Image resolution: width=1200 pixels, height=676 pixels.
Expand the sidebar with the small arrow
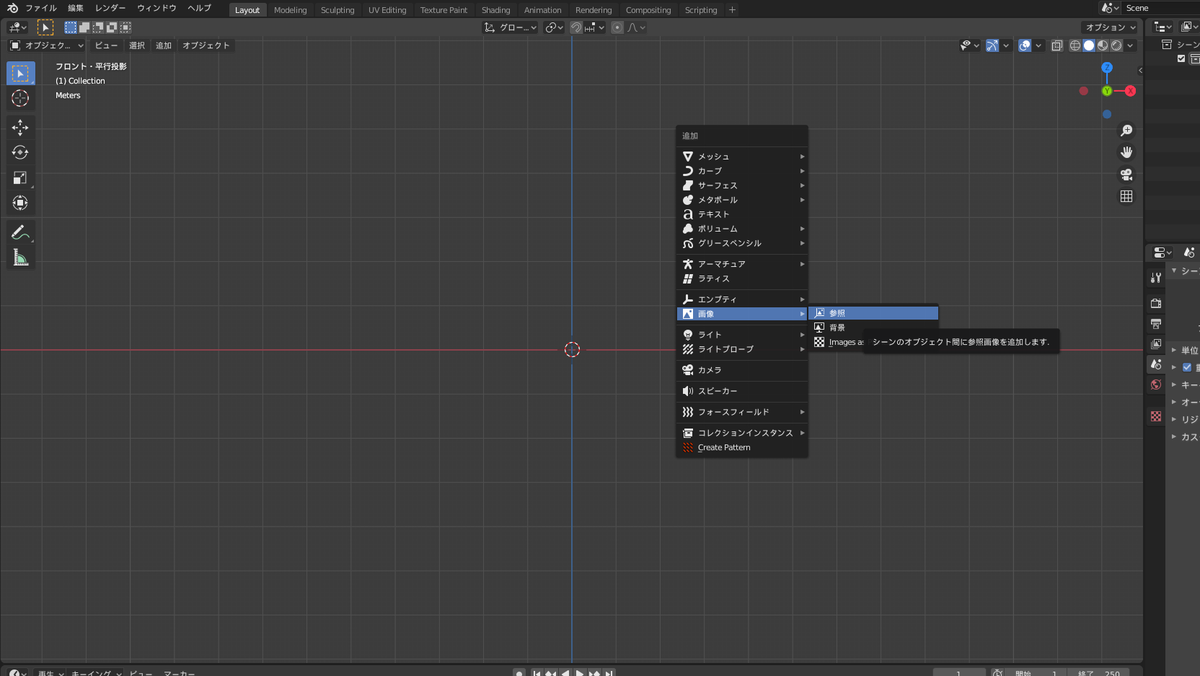click(x=1141, y=70)
